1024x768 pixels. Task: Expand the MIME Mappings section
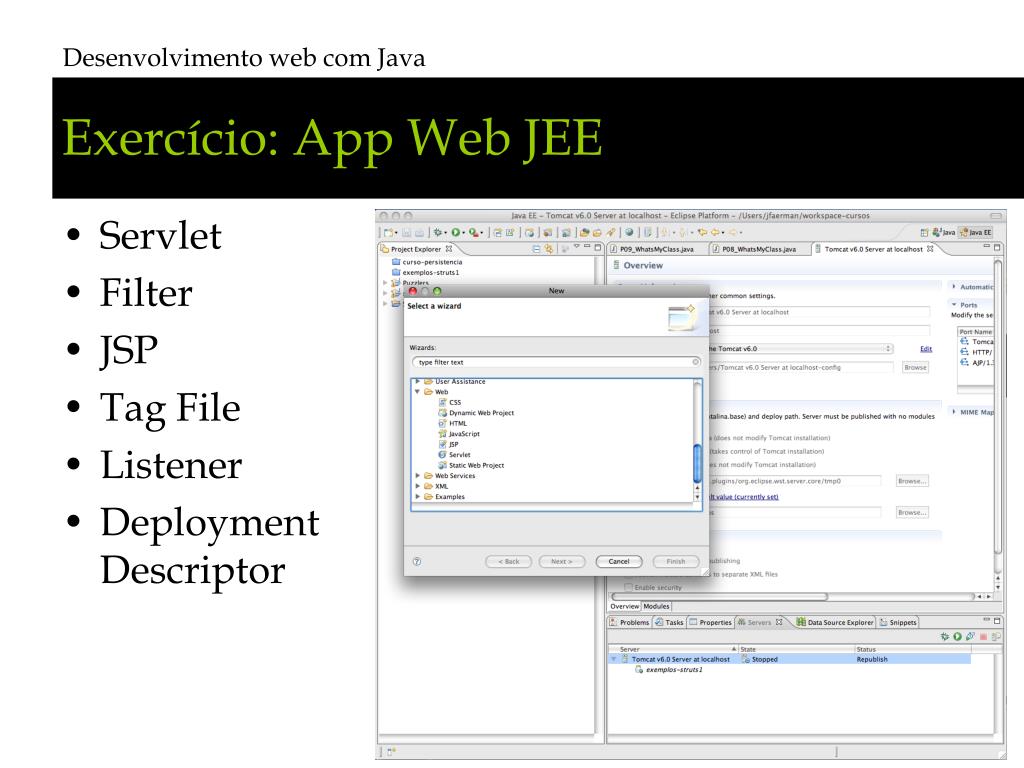[x=954, y=412]
